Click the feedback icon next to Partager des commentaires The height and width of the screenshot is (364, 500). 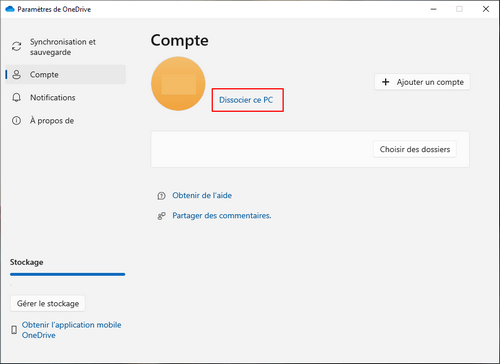pyautogui.click(x=161, y=216)
